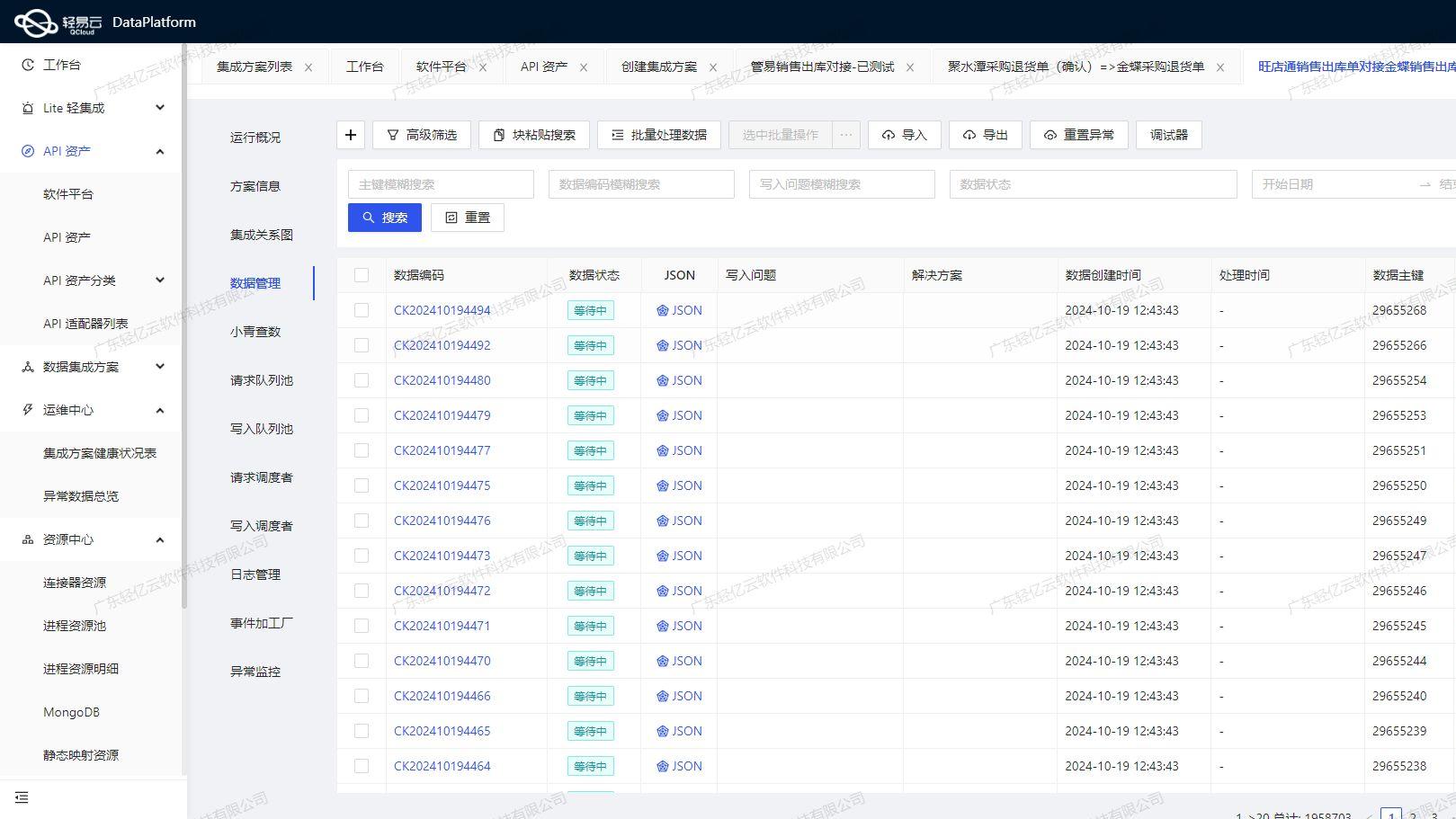Click the 块粘贴搜索 paste-search icon
The image size is (1456, 819).
click(499, 135)
